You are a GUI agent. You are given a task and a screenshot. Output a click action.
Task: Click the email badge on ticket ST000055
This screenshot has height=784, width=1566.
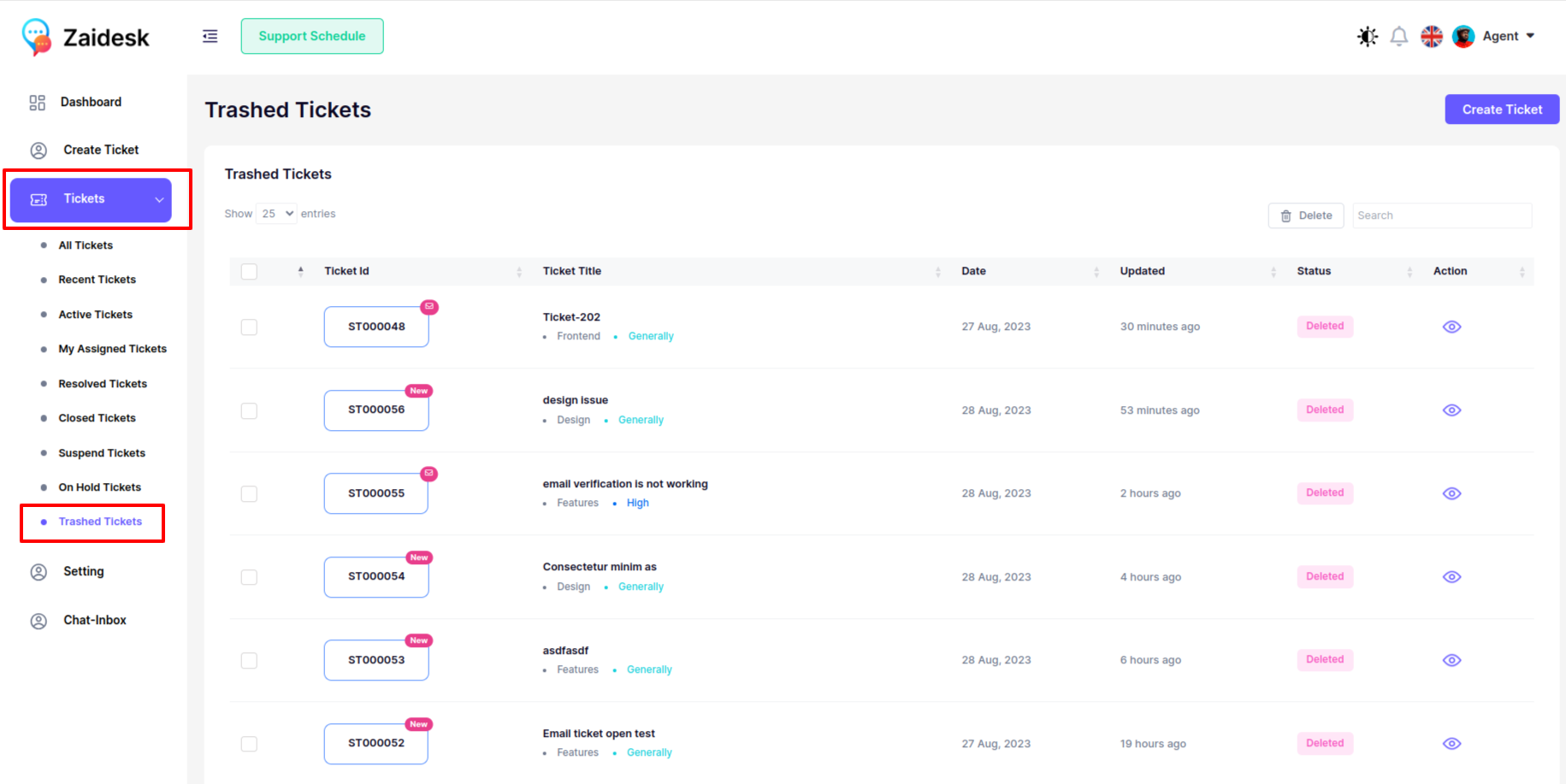[x=429, y=474]
